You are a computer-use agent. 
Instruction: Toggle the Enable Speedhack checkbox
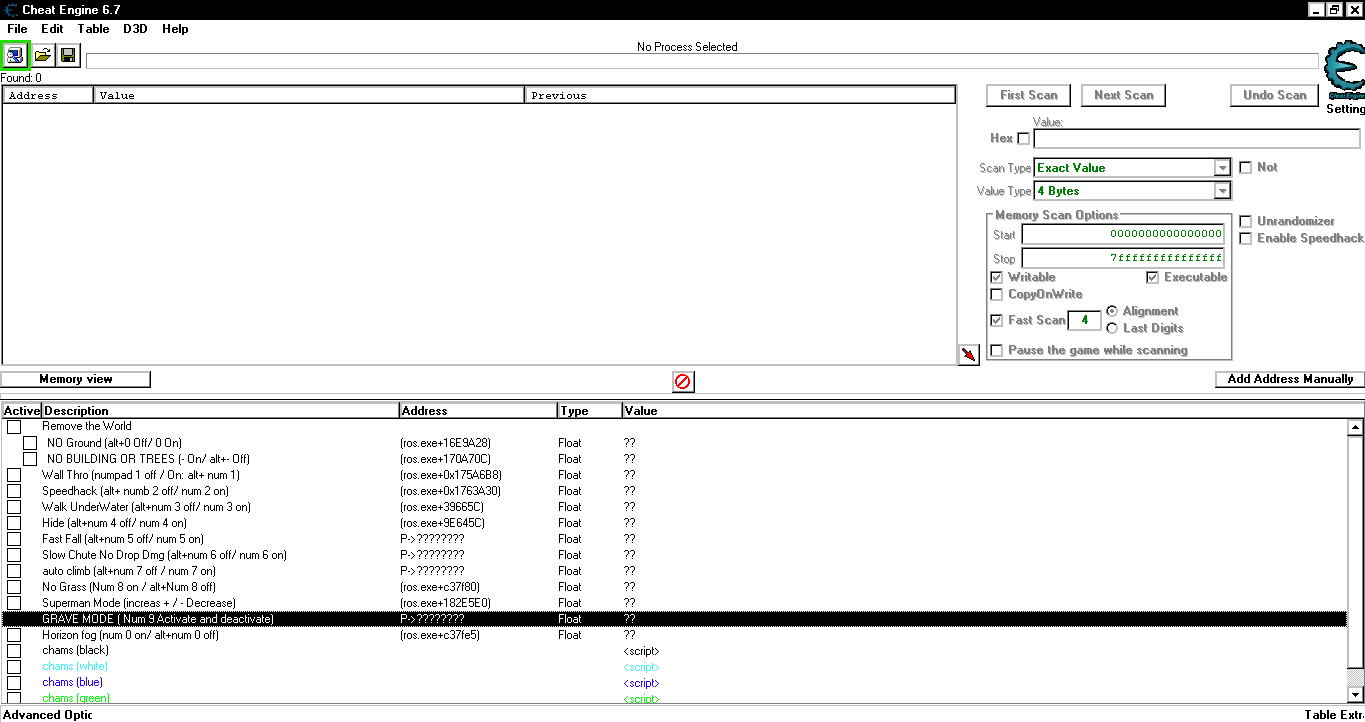(1246, 238)
